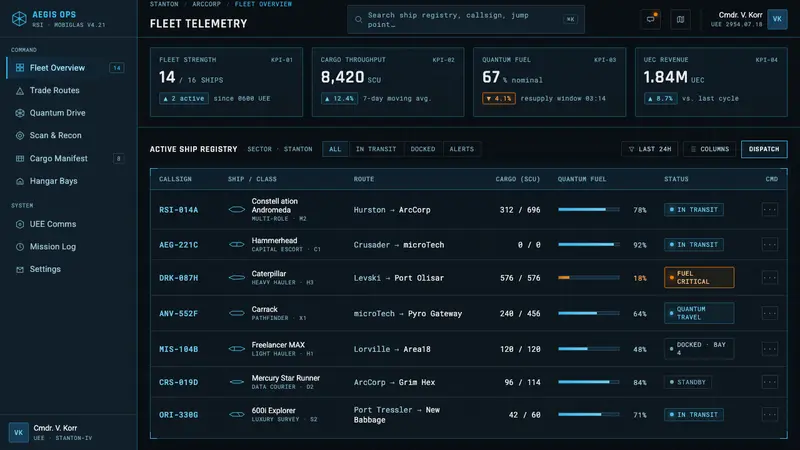Image resolution: width=800 pixels, height=450 pixels.
Task: Open the Columns chooser
Action: (710, 149)
